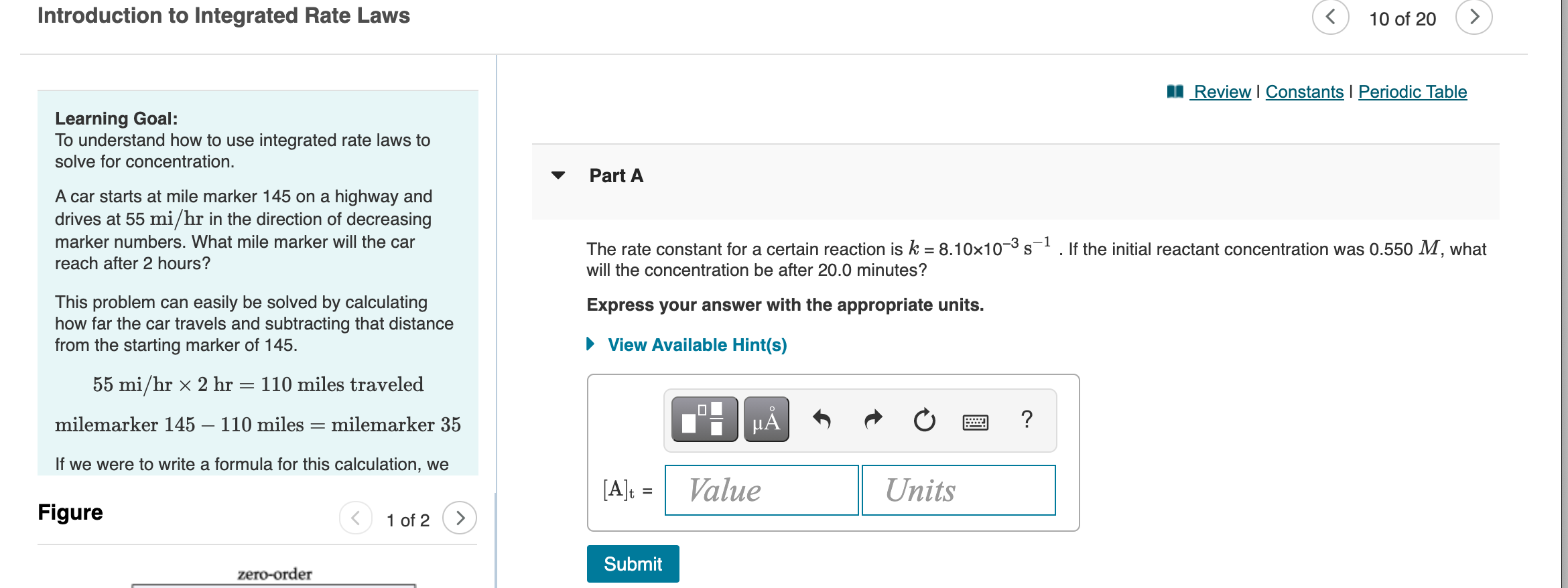Viewport: 1568px width, 588px height.
Task: Click the Part A section header
Action: 615,175
